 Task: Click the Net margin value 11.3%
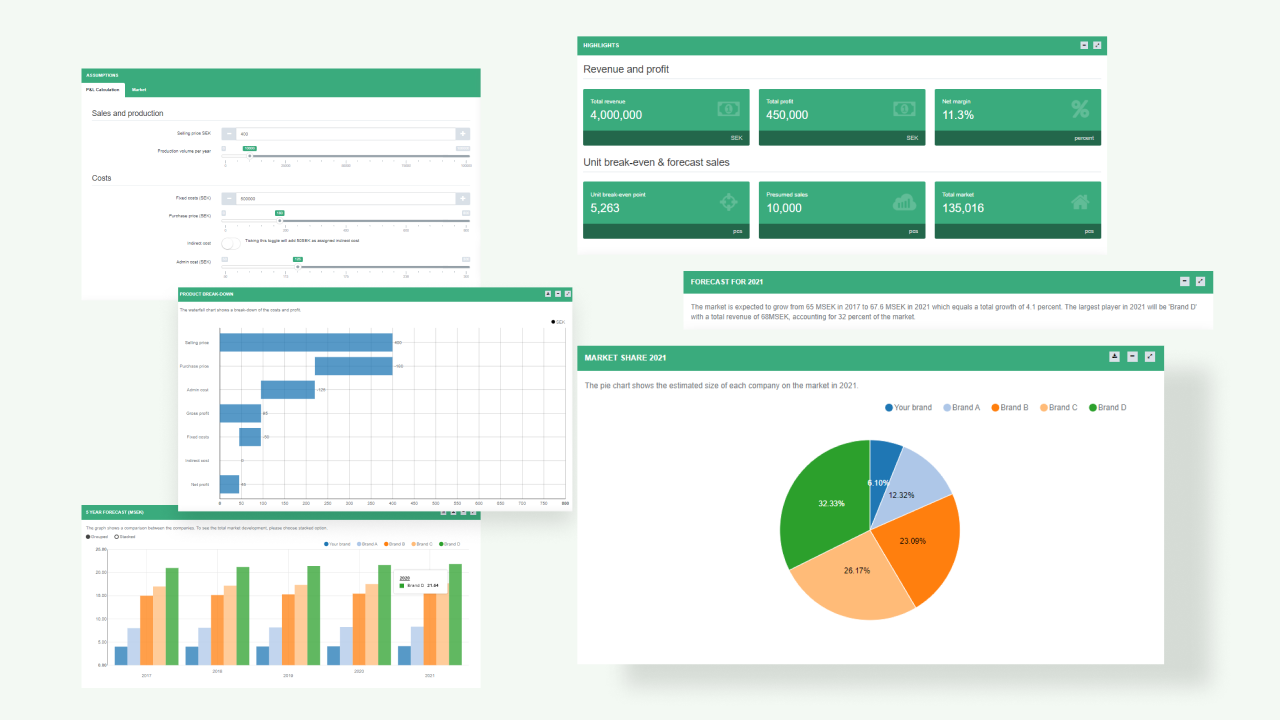958,115
